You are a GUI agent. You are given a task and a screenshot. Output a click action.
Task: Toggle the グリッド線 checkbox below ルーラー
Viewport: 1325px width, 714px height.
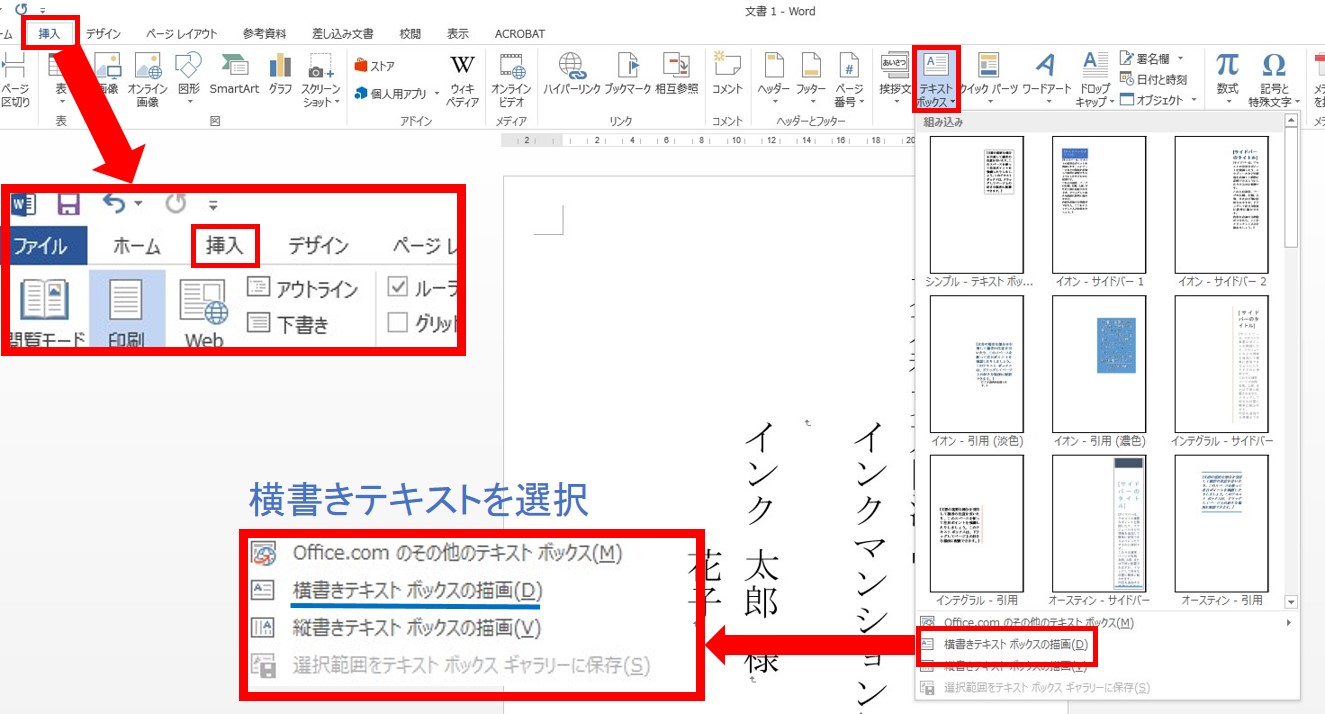pos(398,323)
